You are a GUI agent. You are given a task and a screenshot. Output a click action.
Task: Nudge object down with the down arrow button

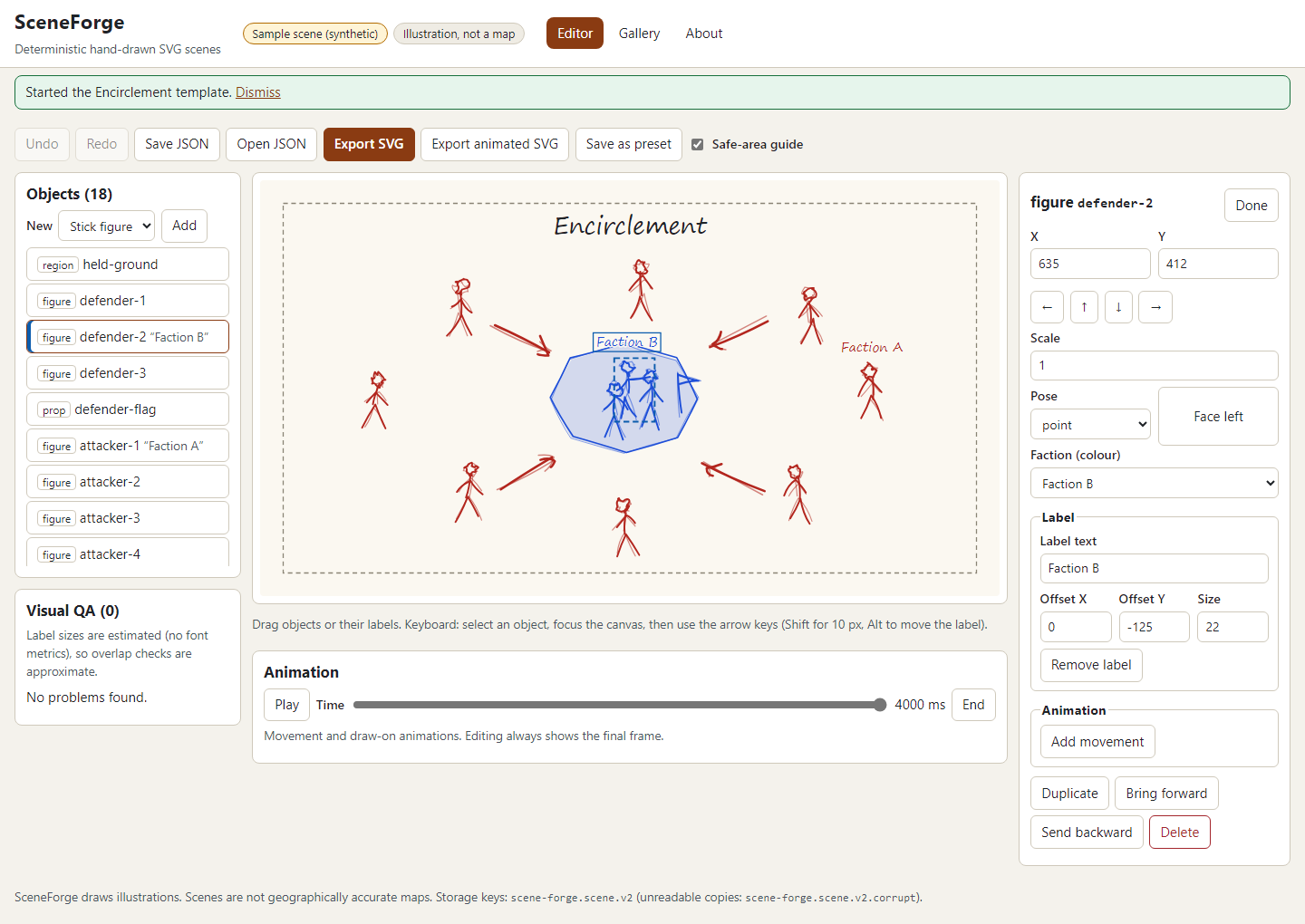[1118, 307]
